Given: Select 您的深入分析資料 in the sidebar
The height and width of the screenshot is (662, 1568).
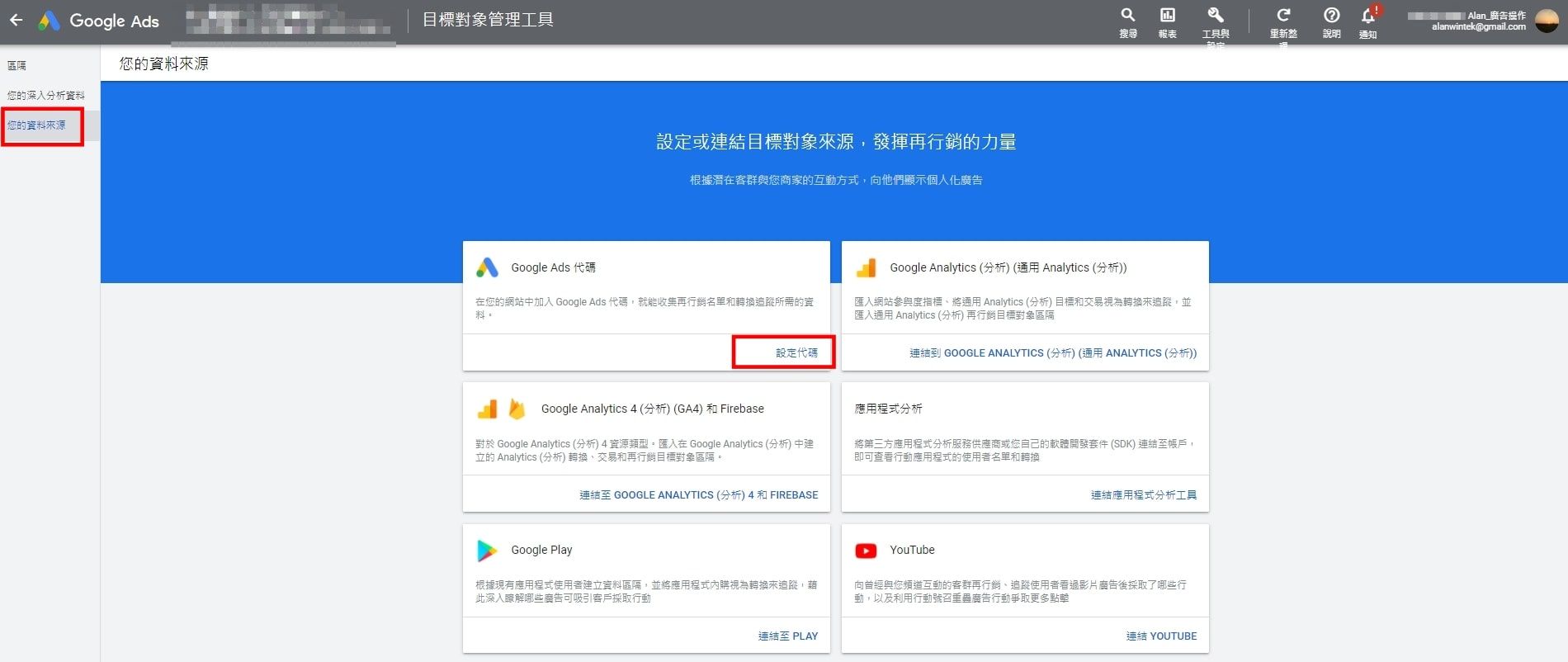Looking at the screenshot, I should (46, 96).
